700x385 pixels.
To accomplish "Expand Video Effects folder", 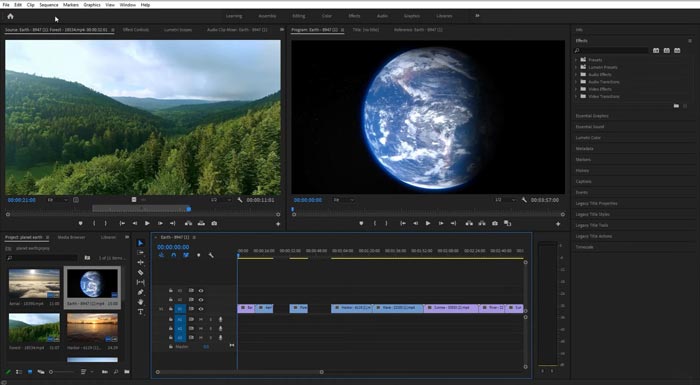I will coord(576,89).
